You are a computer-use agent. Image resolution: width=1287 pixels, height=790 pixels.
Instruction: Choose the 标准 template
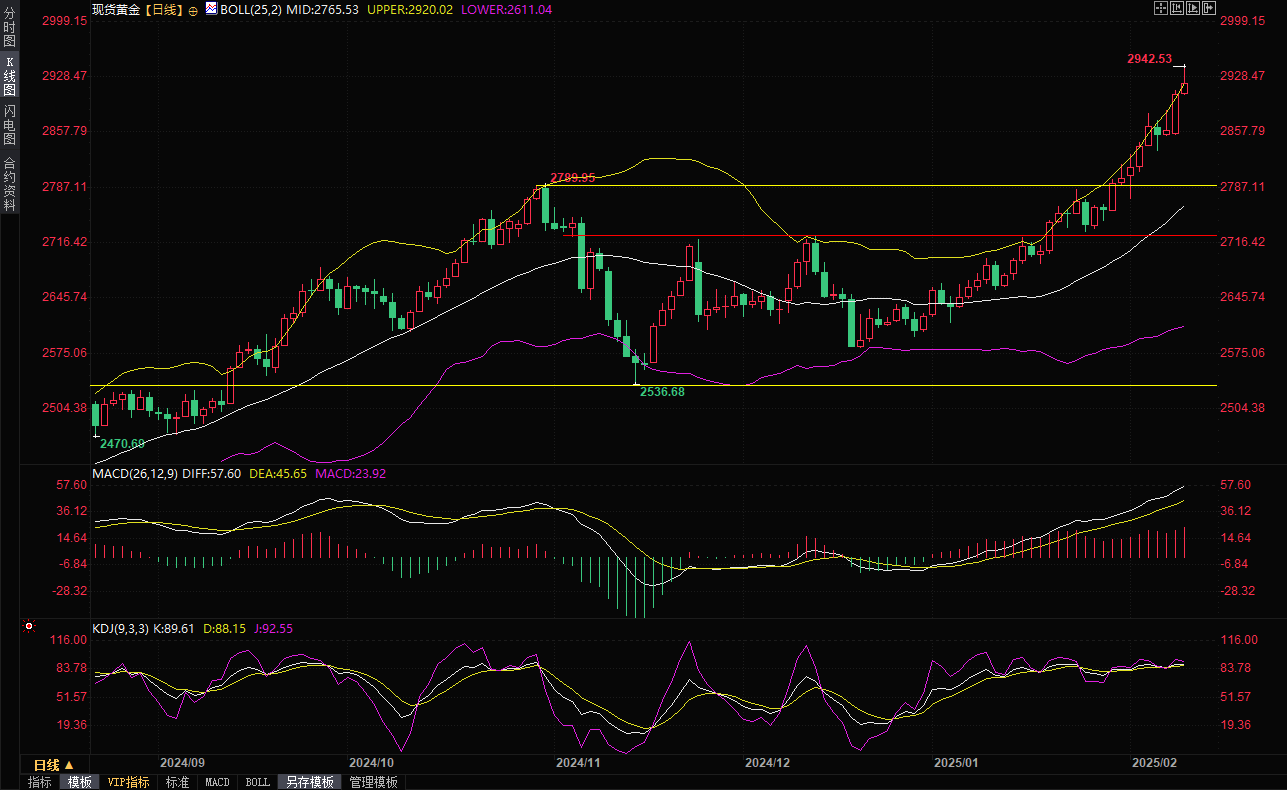pyautogui.click(x=177, y=782)
